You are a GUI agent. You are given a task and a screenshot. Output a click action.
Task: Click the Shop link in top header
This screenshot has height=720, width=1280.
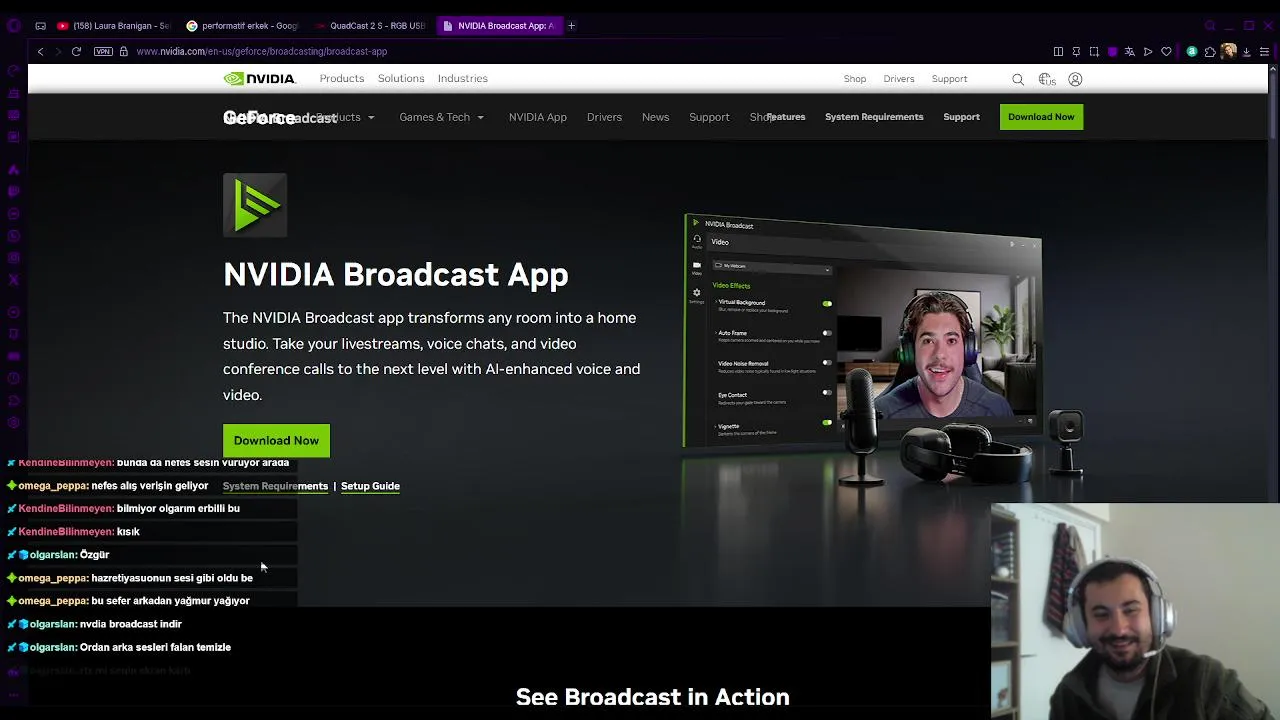coord(855,79)
